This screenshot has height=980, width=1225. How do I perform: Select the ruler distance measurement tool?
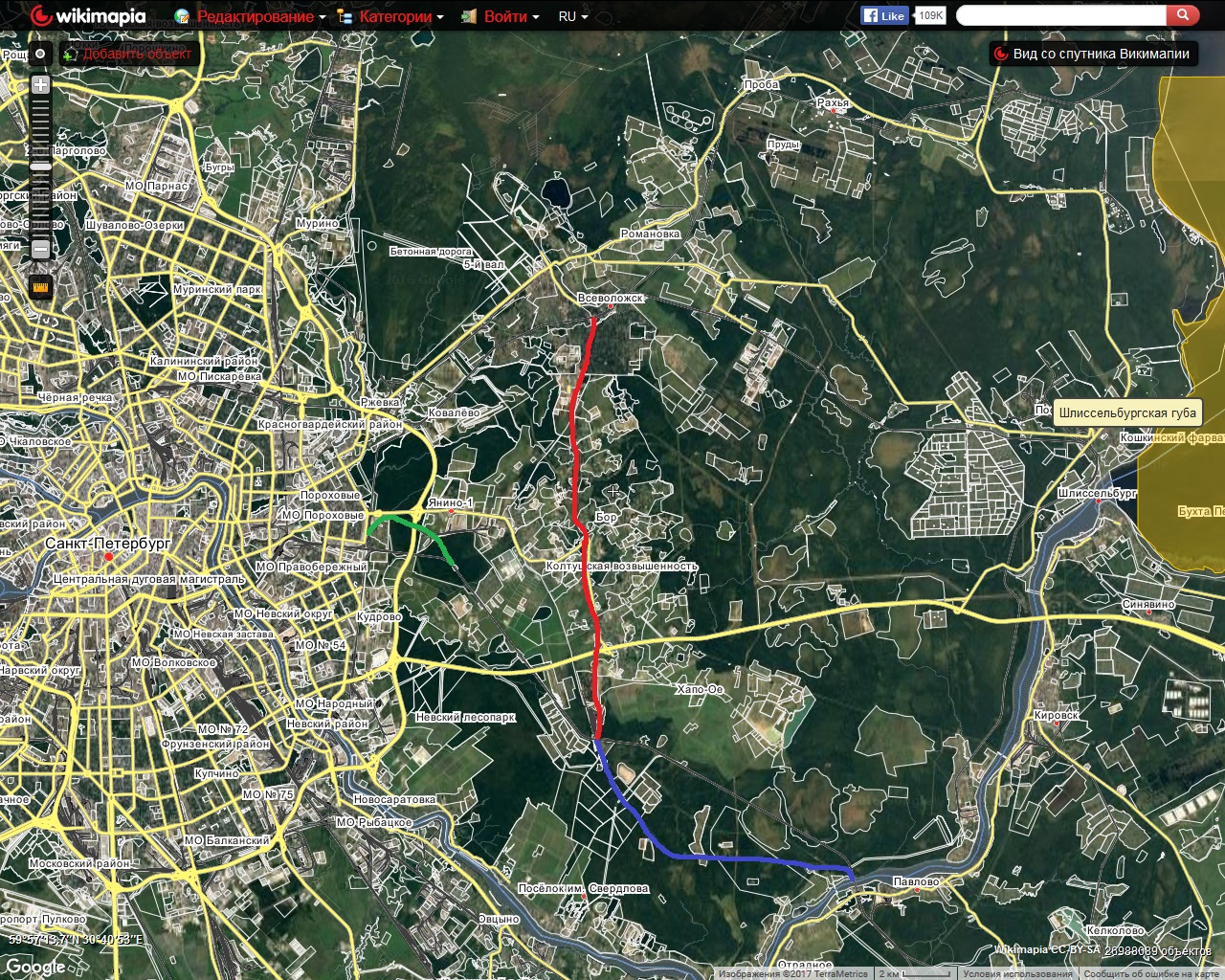pyautogui.click(x=40, y=286)
